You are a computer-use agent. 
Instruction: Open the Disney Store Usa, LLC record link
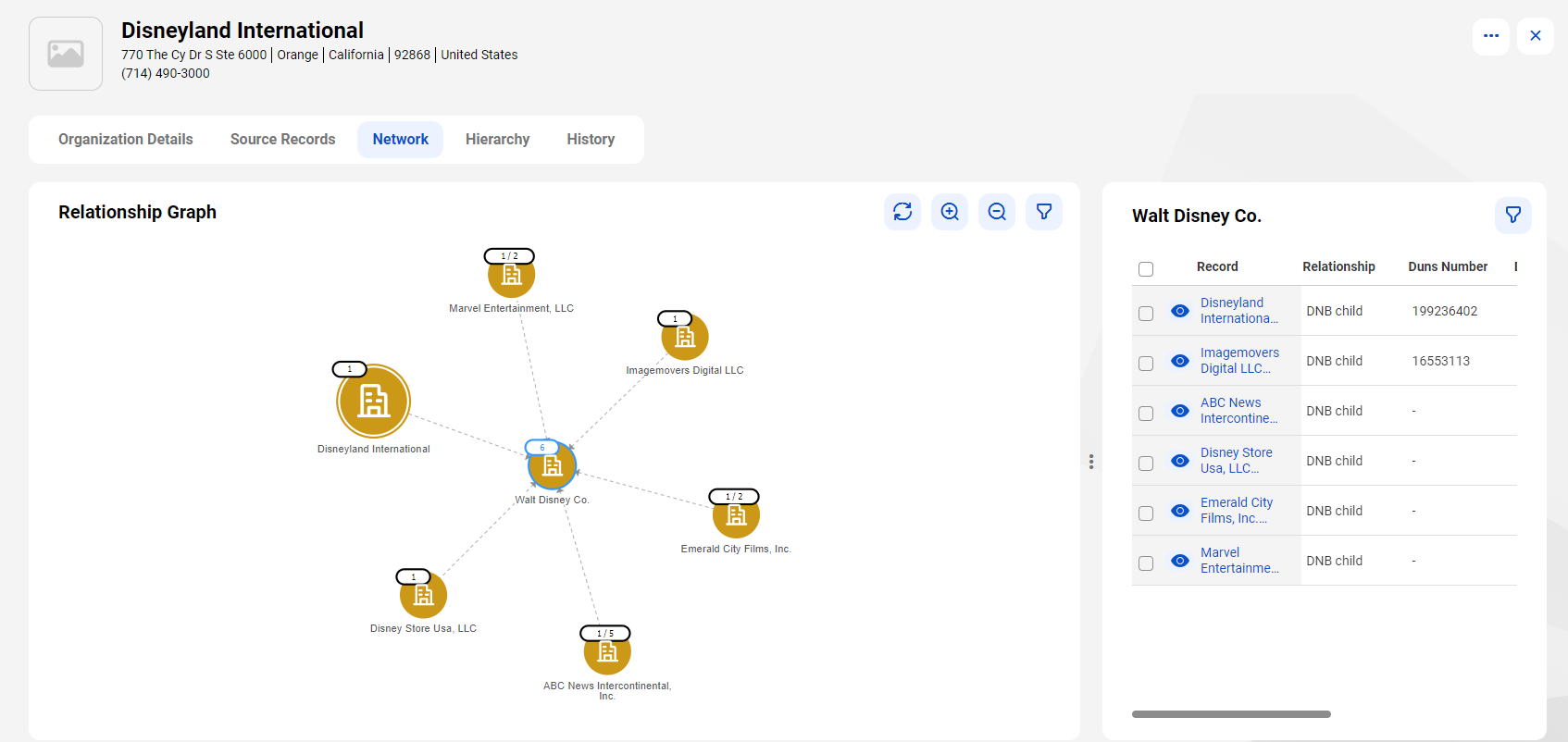[x=1237, y=461]
